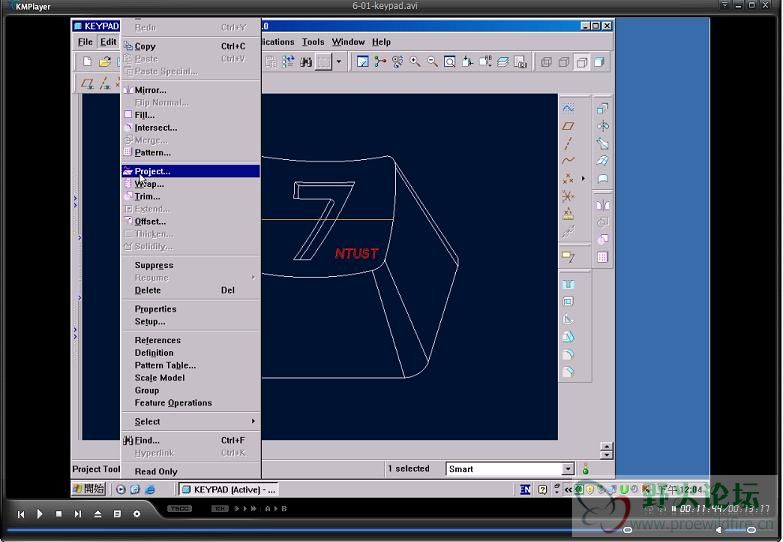783x542 pixels.
Task: Click the Open folder icon in toolbar
Action: coord(104,62)
